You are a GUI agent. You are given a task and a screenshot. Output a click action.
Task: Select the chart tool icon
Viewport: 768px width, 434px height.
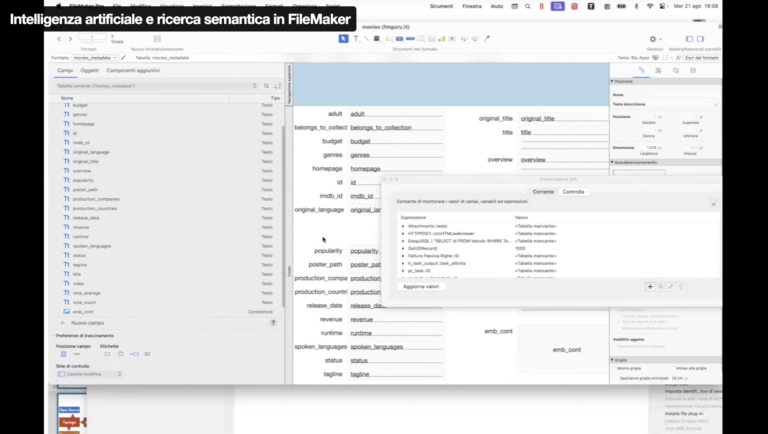point(441,39)
